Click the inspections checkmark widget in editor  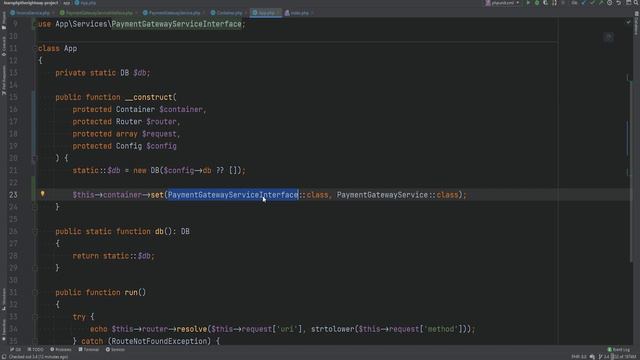pyautogui.click(x=628, y=22)
